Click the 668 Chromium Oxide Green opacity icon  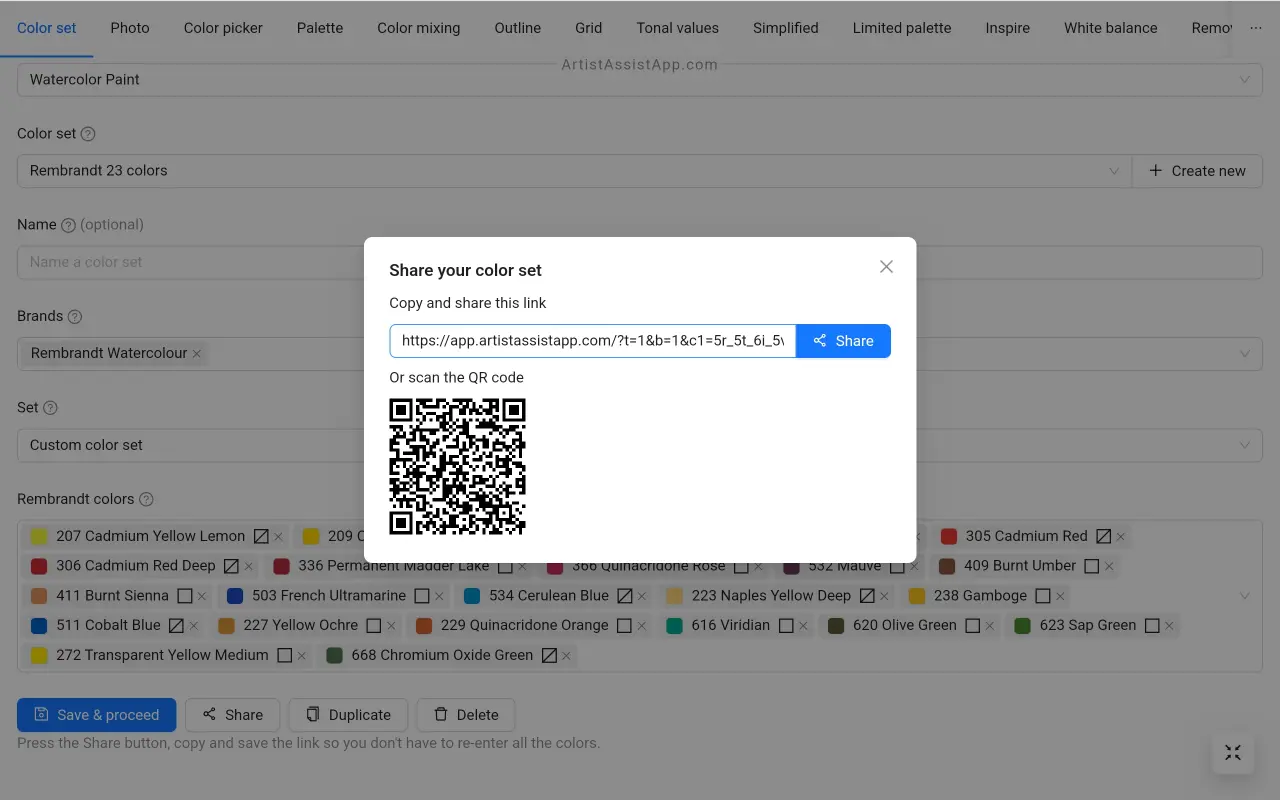click(x=549, y=655)
